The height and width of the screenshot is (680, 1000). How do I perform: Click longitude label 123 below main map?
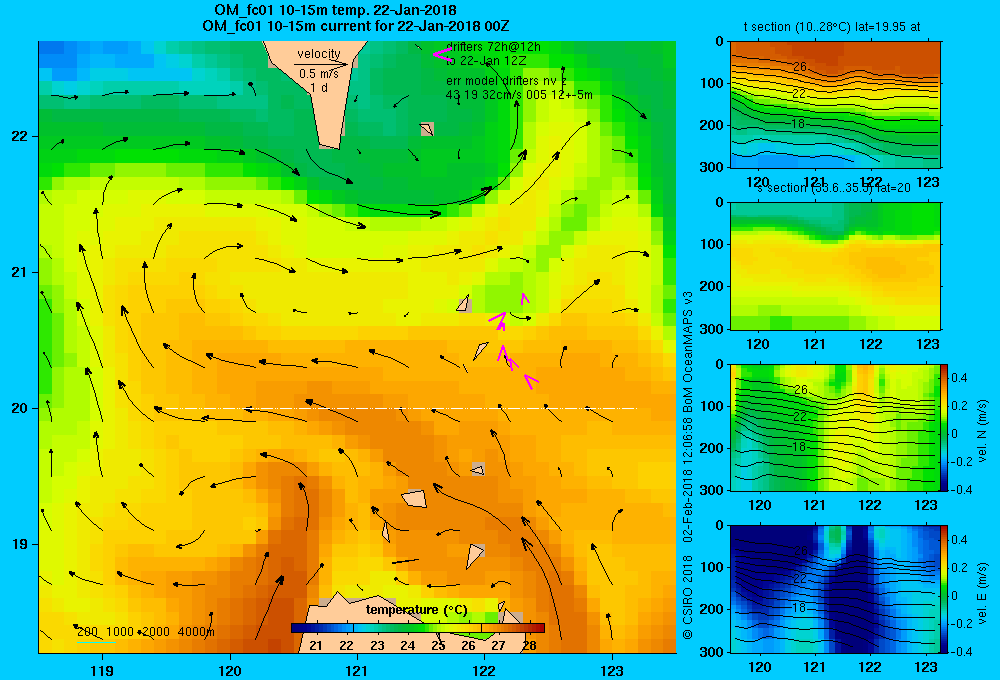click(612, 670)
